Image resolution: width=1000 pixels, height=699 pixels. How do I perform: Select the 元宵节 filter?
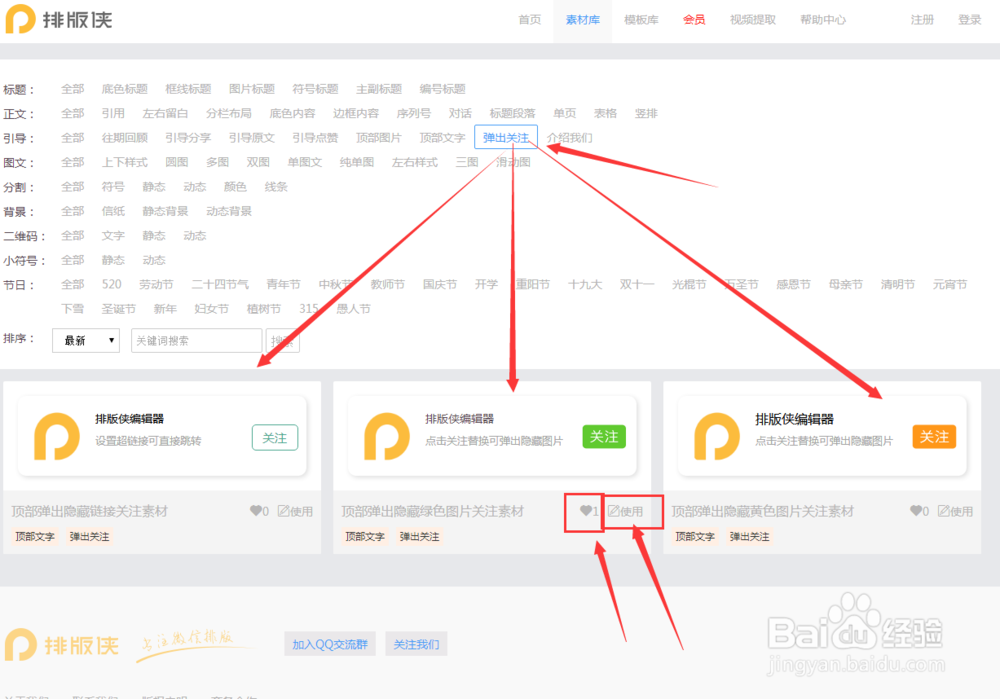pos(950,284)
